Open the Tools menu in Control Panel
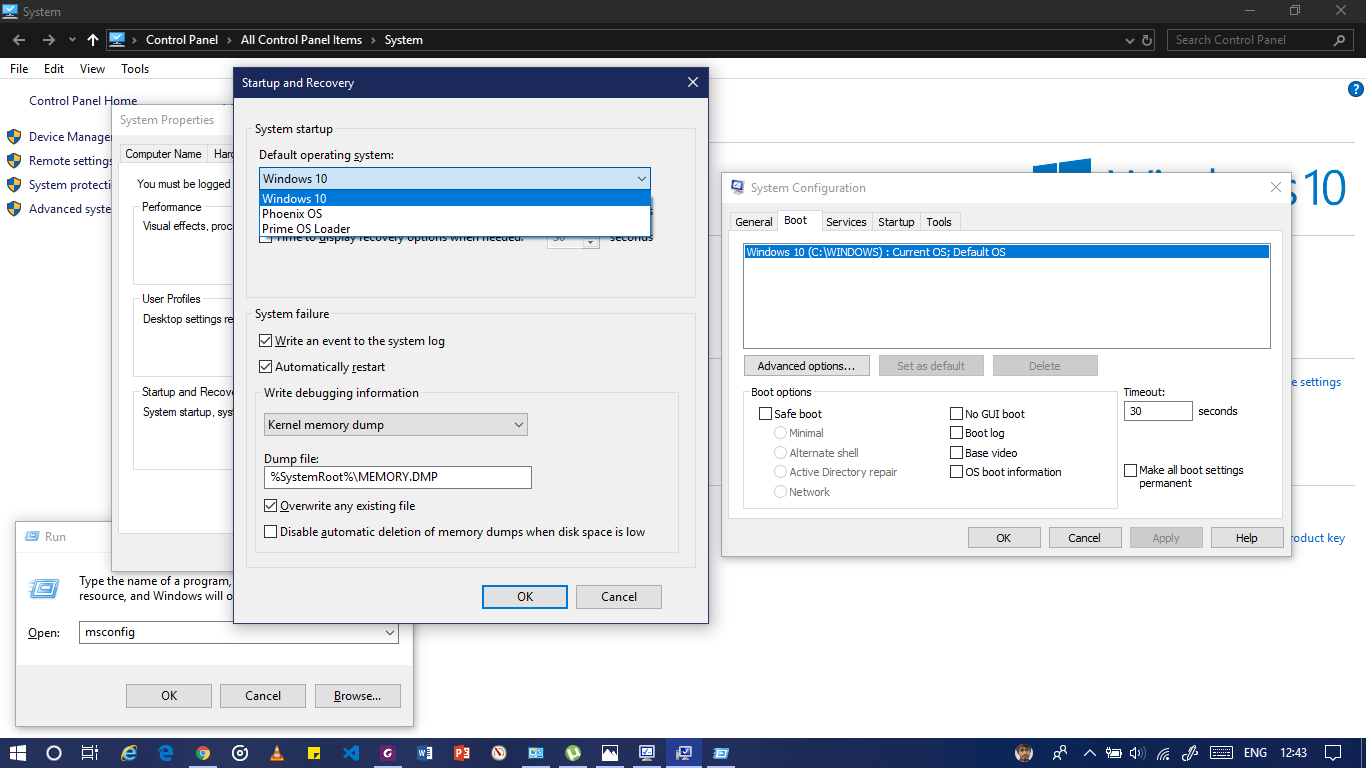Screen dimensions: 1366x768 click(135, 69)
